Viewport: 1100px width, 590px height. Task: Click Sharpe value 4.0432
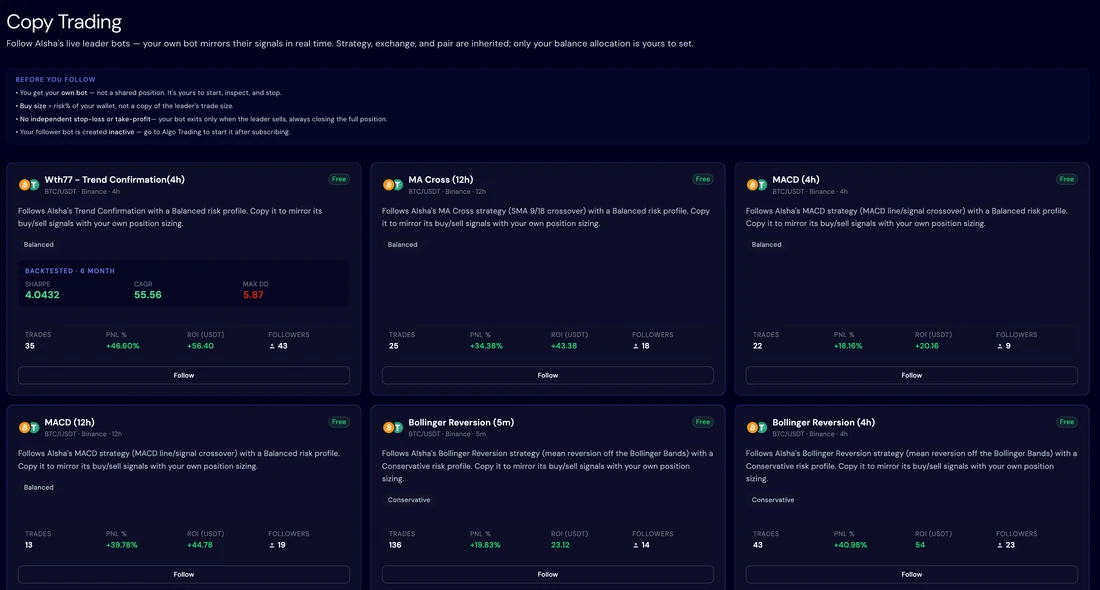click(x=42, y=295)
